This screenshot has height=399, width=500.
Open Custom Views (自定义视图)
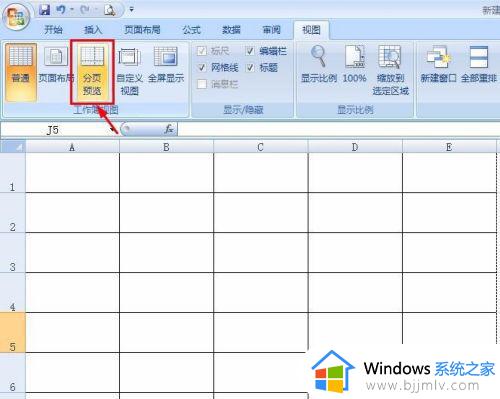pyautogui.click(x=130, y=72)
